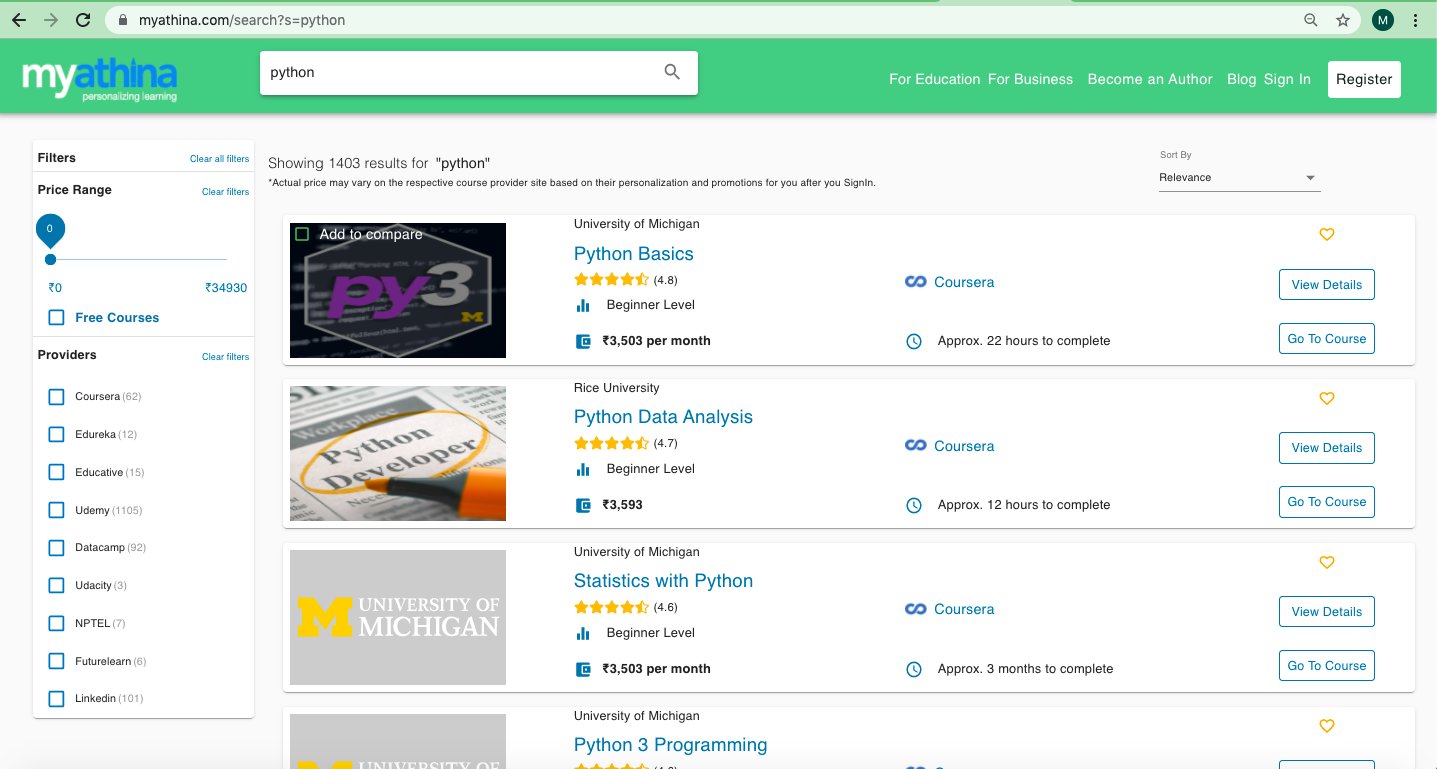Tick the Edureka provider checkbox

click(x=57, y=434)
